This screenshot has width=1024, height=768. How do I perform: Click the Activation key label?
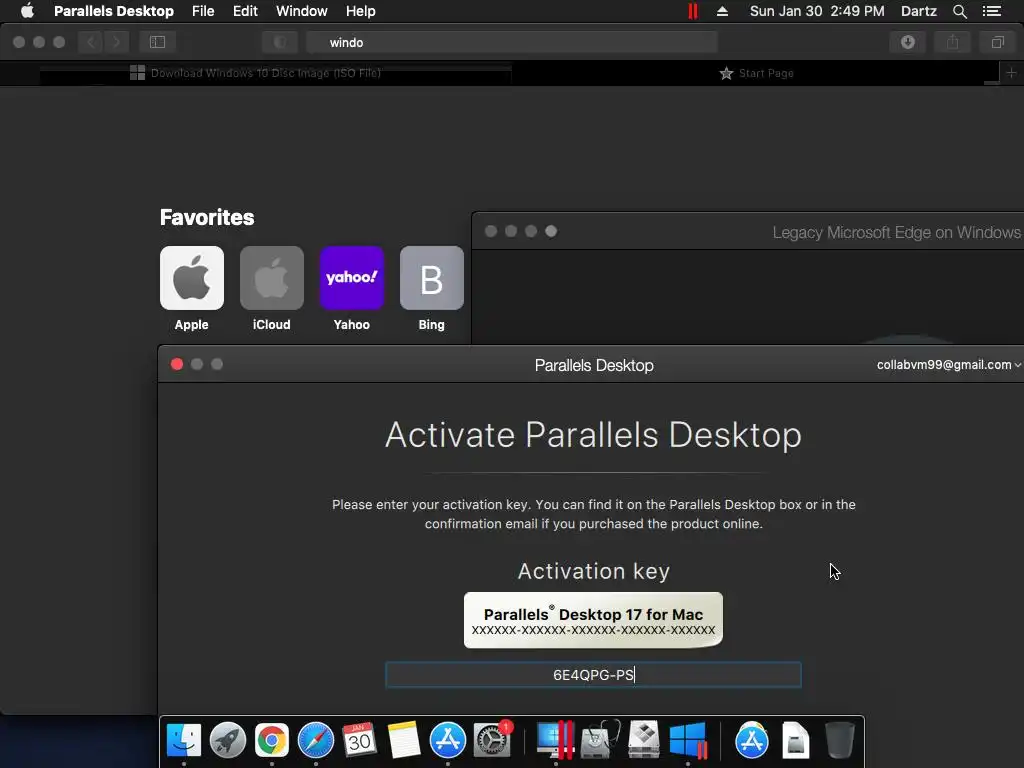pos(593,571)
